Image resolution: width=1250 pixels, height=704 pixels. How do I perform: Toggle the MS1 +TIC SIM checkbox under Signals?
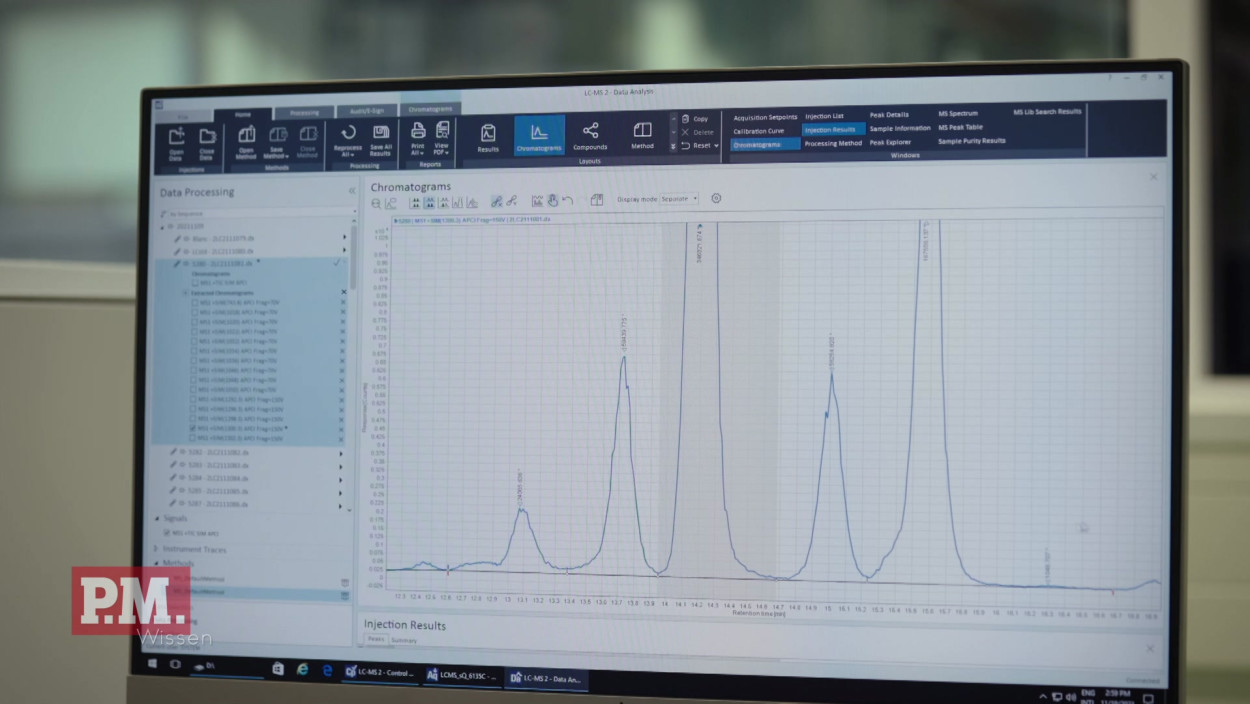(x=166, y=533)
